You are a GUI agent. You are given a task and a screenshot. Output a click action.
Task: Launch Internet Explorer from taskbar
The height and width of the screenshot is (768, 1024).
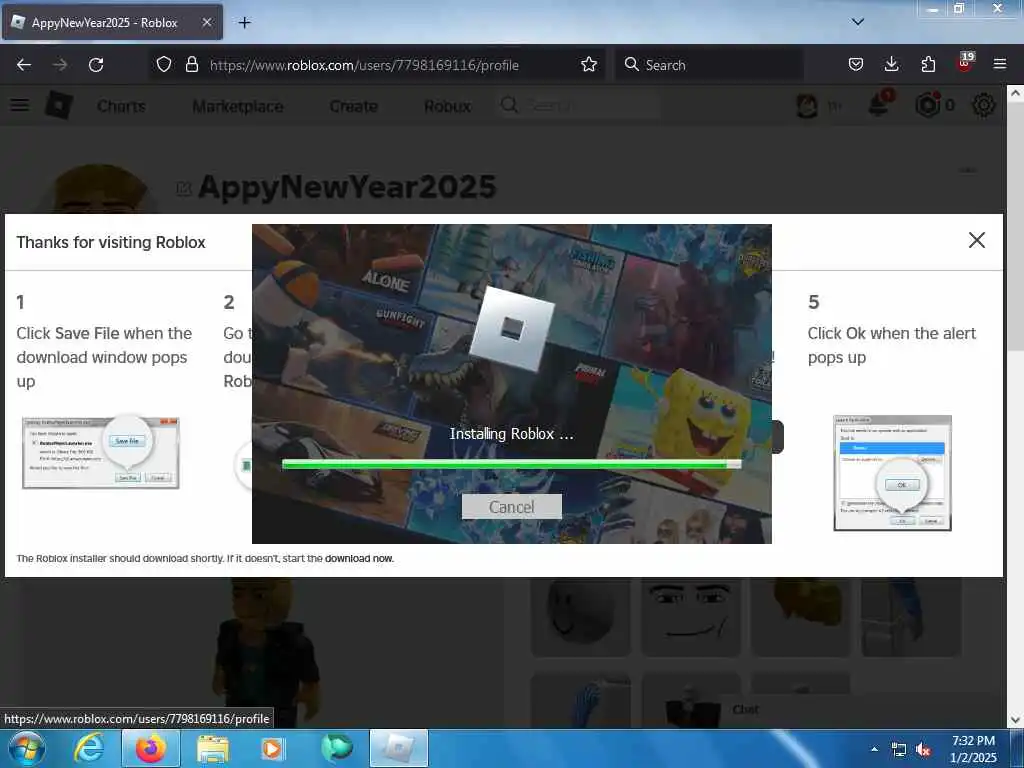[89, 748]
